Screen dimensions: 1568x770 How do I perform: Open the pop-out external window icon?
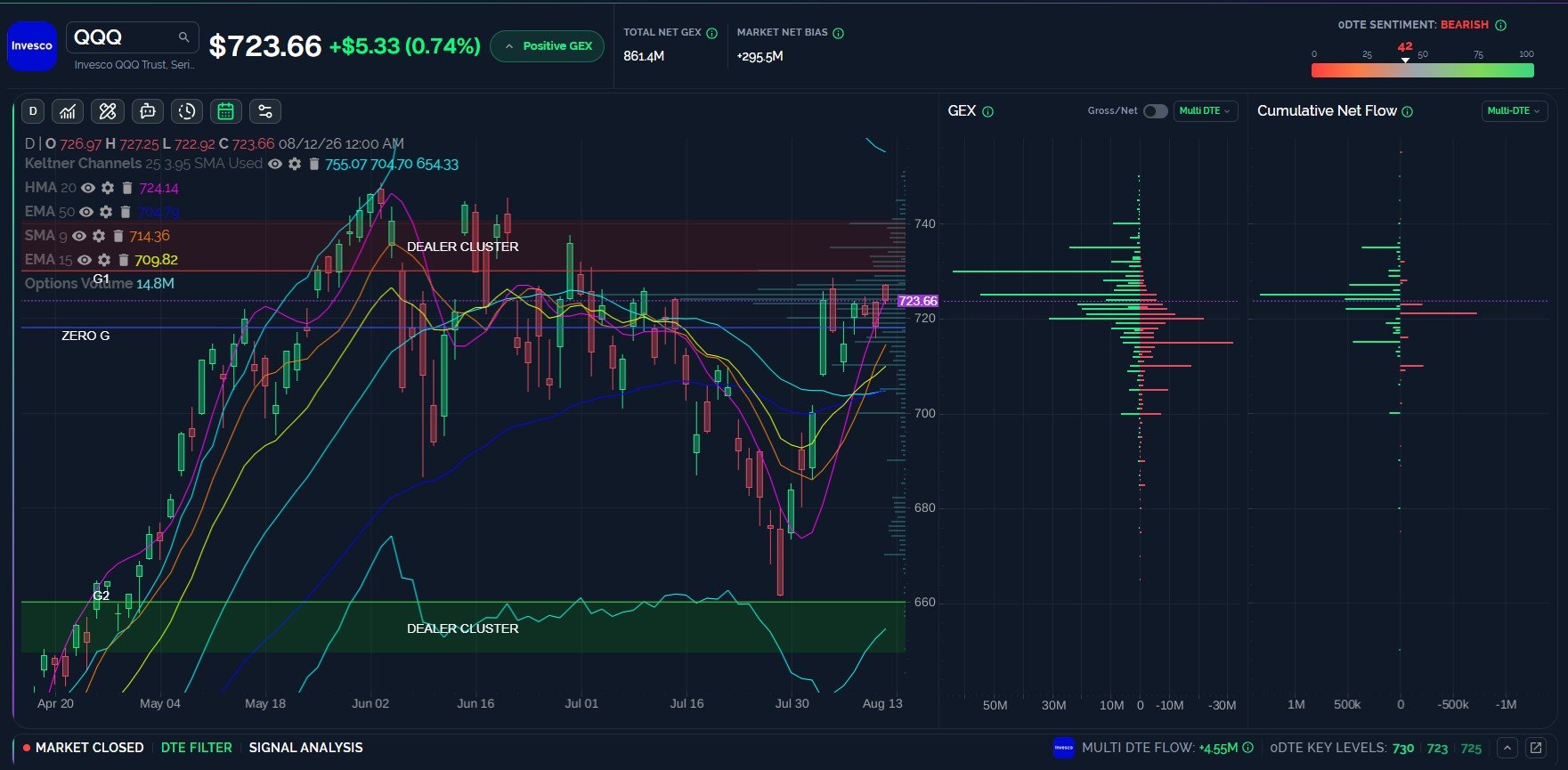coord(1536,748)
